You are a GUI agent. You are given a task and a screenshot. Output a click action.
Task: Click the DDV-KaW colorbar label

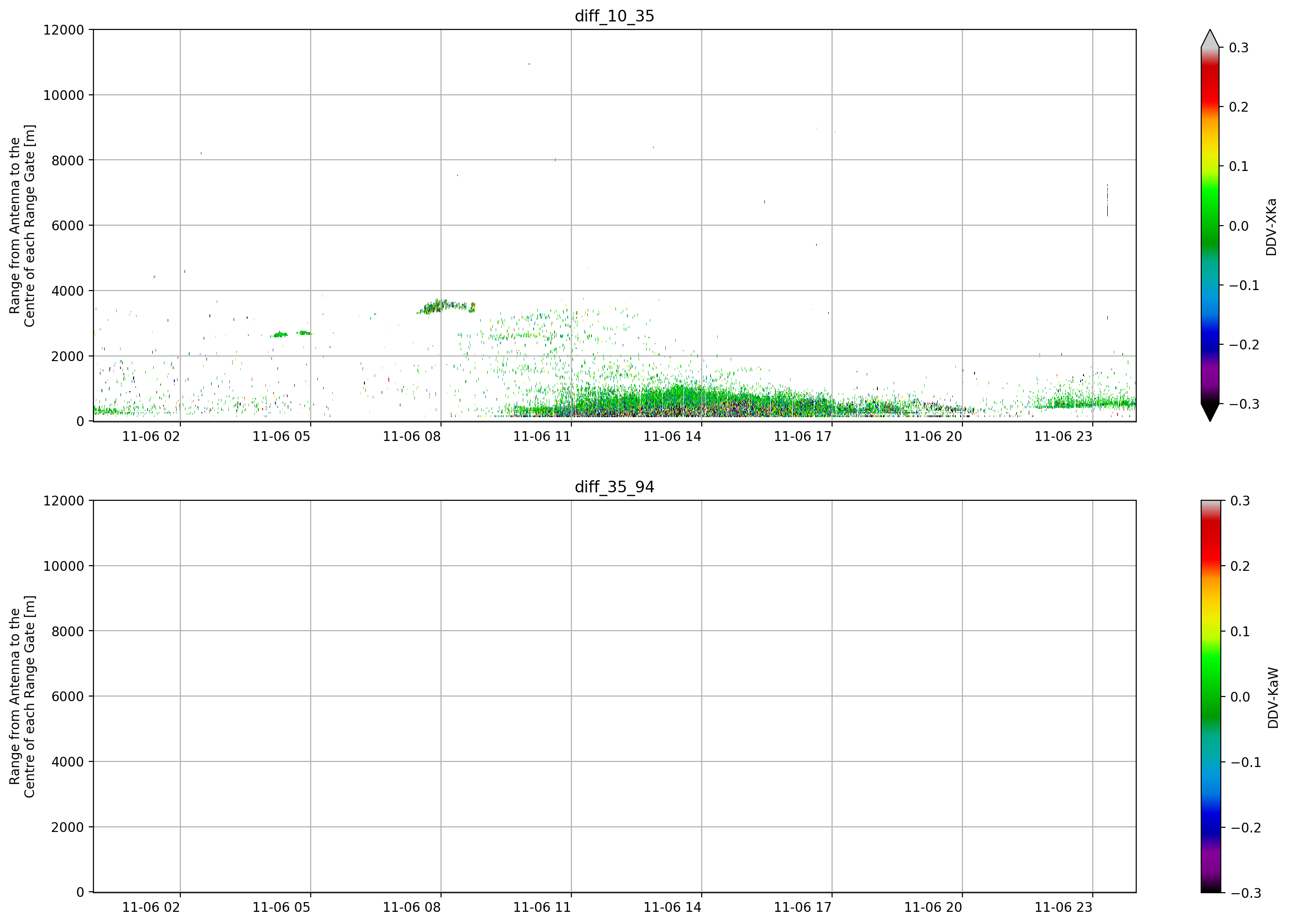[1273, 697]
